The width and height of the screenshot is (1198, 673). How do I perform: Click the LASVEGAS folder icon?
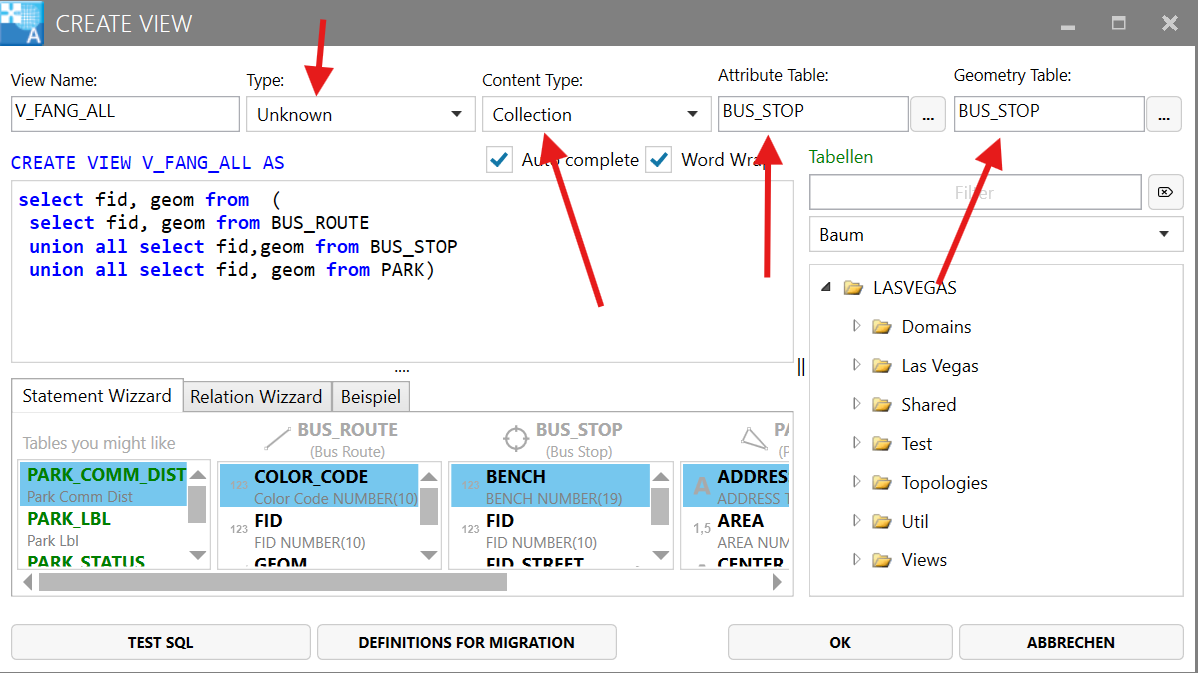[853, 288]
